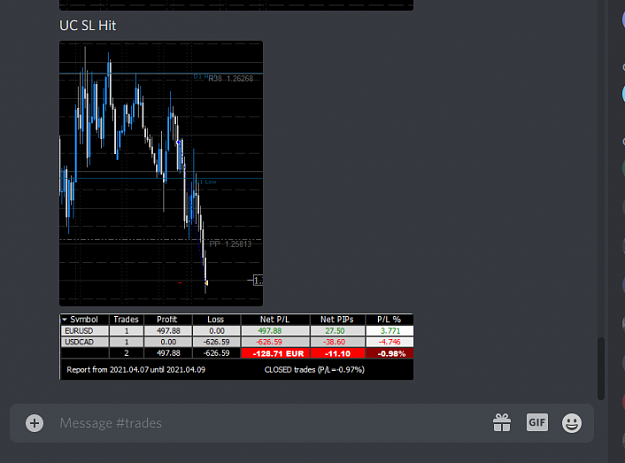Click the -38.60 net pips value
The height and width of the screenshot is (463, 625).
(334, 342)
